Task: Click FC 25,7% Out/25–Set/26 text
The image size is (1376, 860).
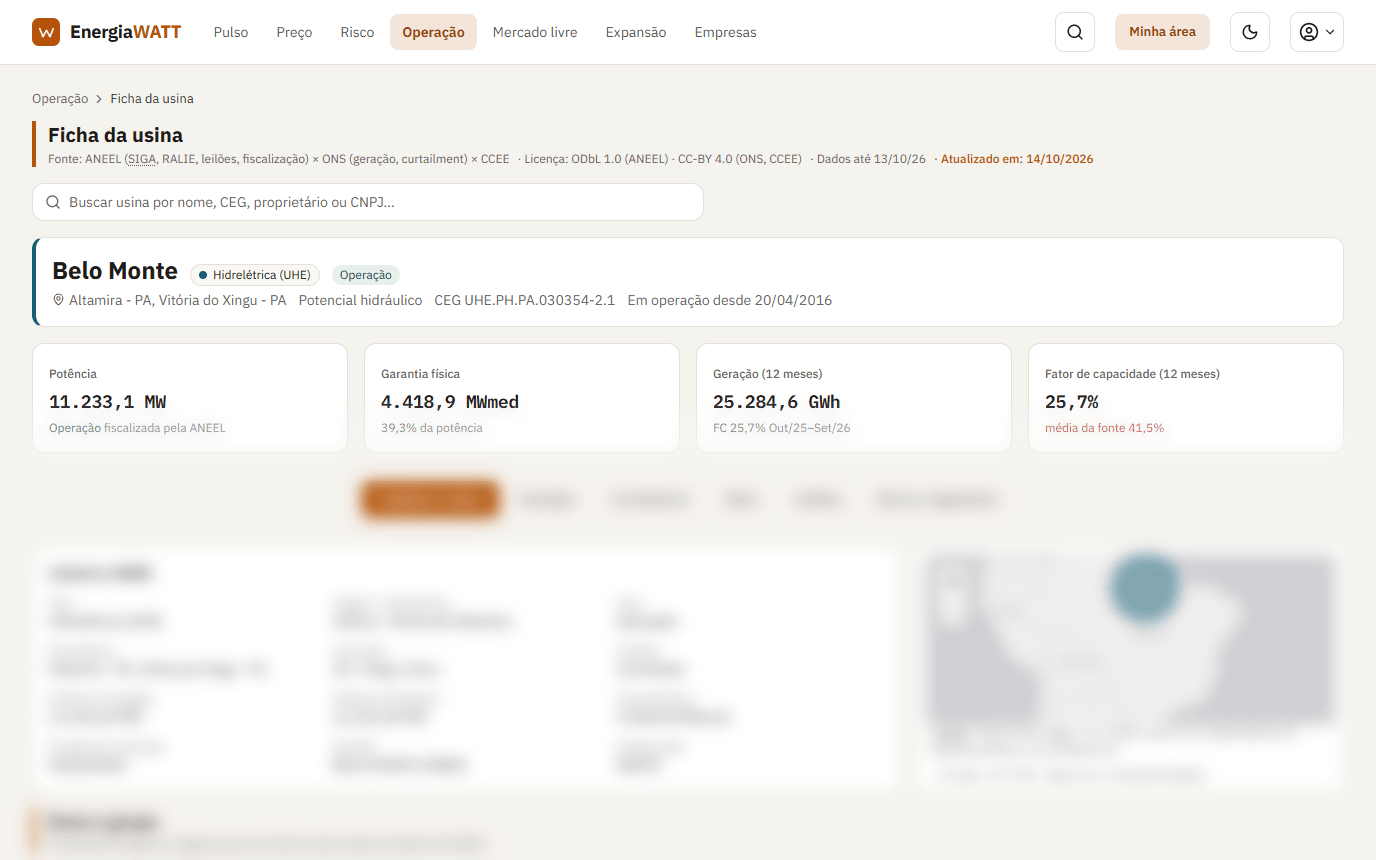Action: 782,428
